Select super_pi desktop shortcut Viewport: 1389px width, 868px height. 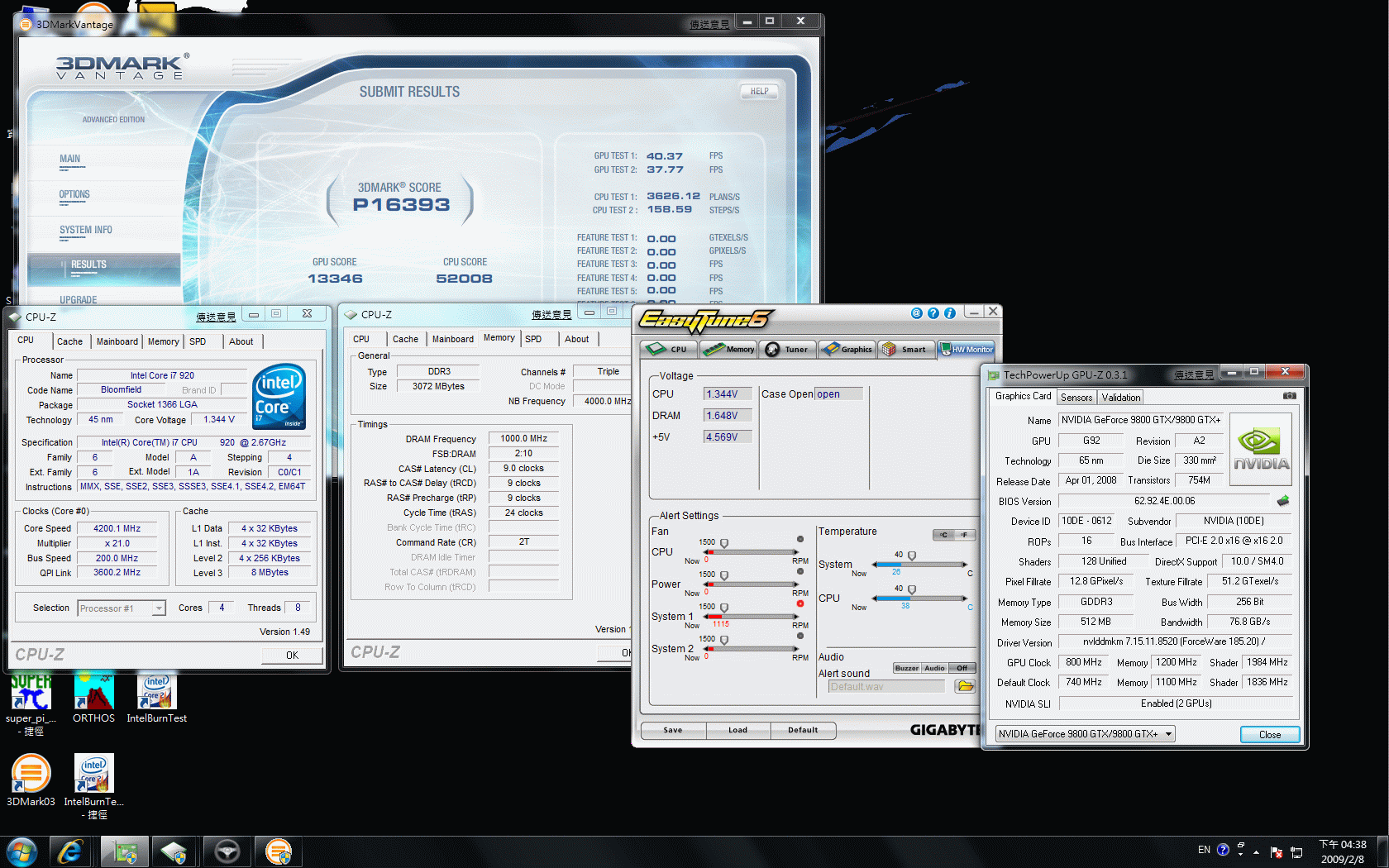[x=31, y=704]
